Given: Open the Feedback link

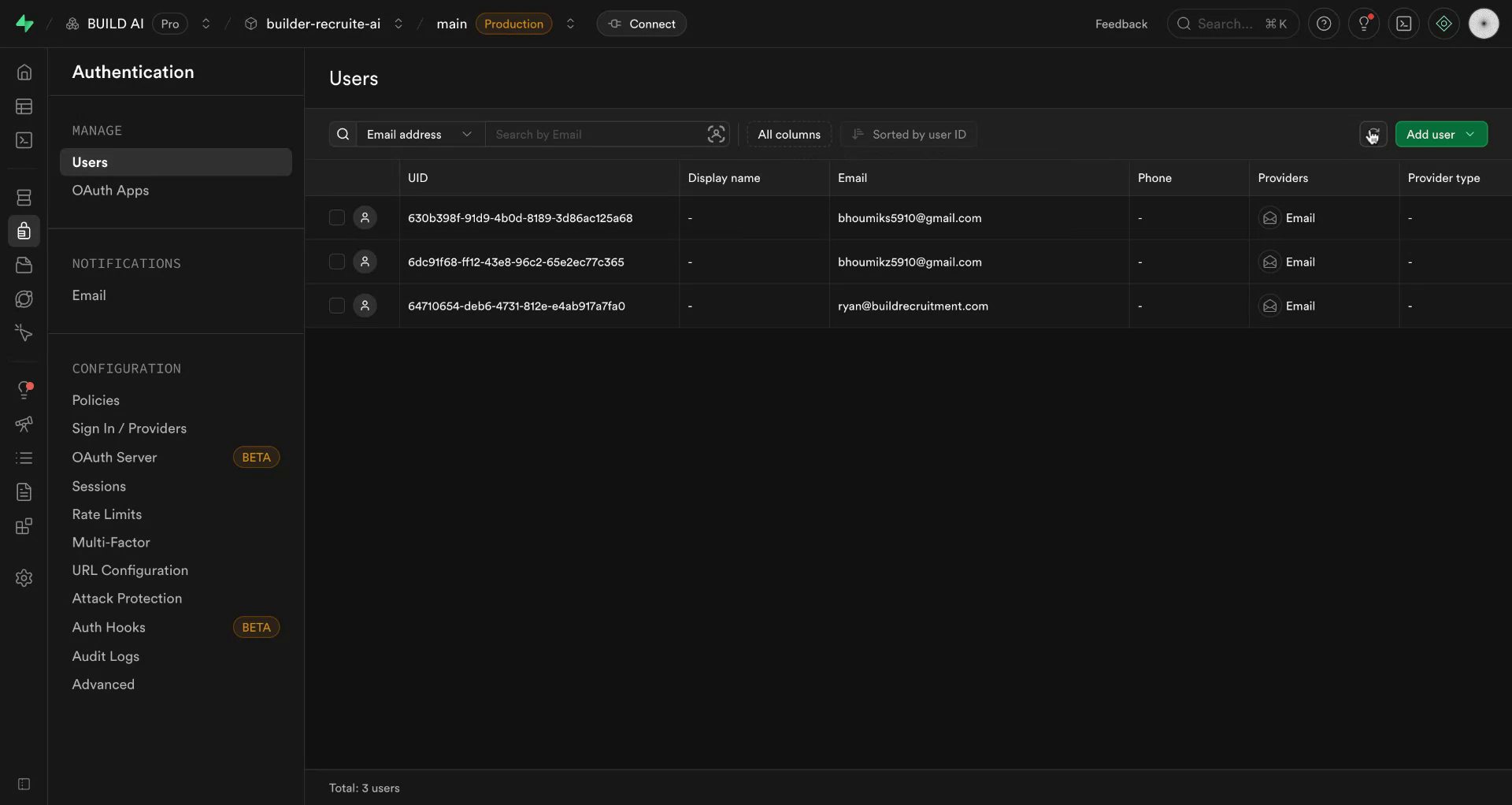Looking at the screenshot, I should pyautogui.click(x=1121, y=23).
